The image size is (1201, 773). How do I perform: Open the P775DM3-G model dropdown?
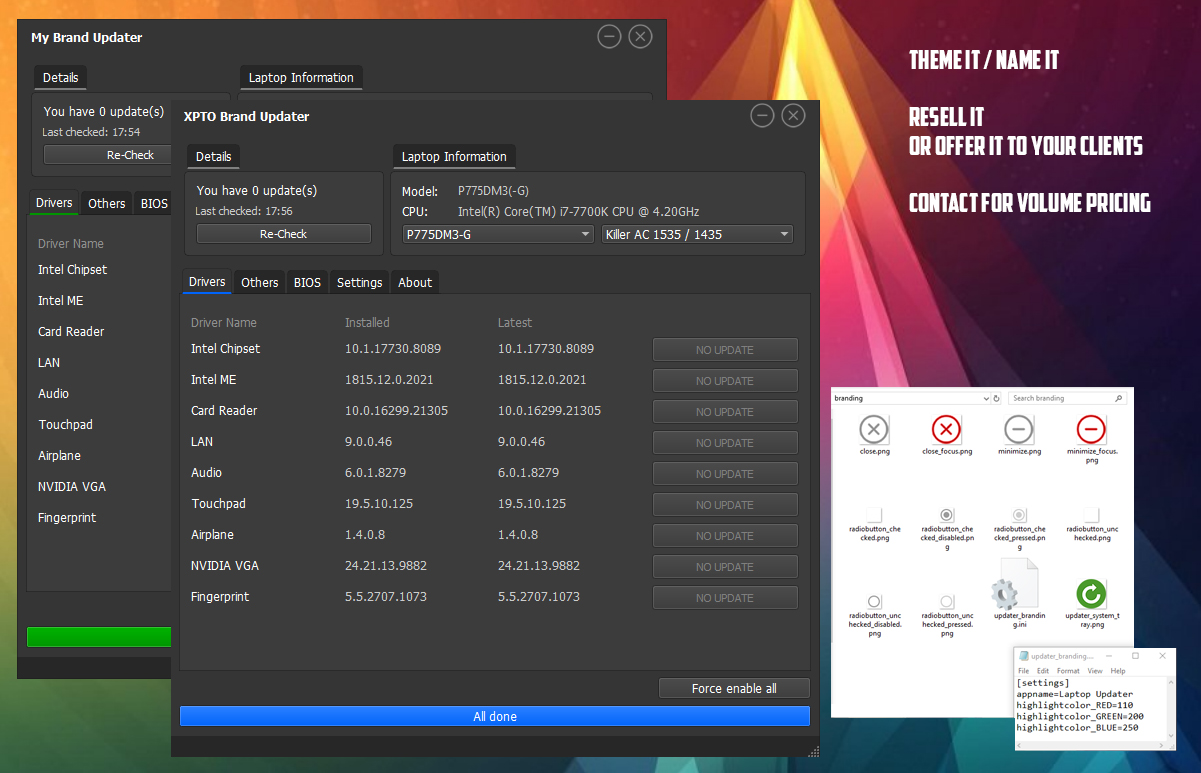click(x=498, y=234)
